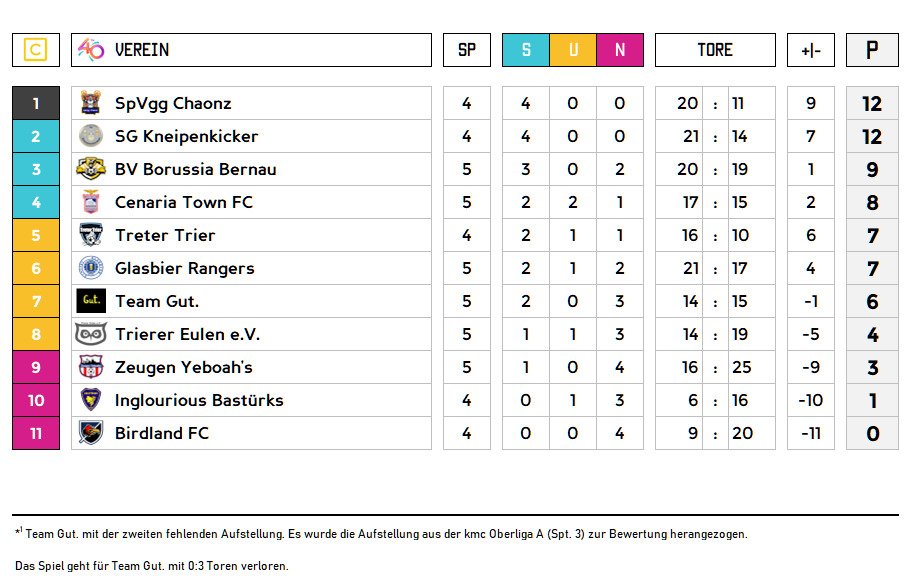Screen dimensions: 911x582
Task: Click the VEREIN column header
Action: [x=142, y=50]
